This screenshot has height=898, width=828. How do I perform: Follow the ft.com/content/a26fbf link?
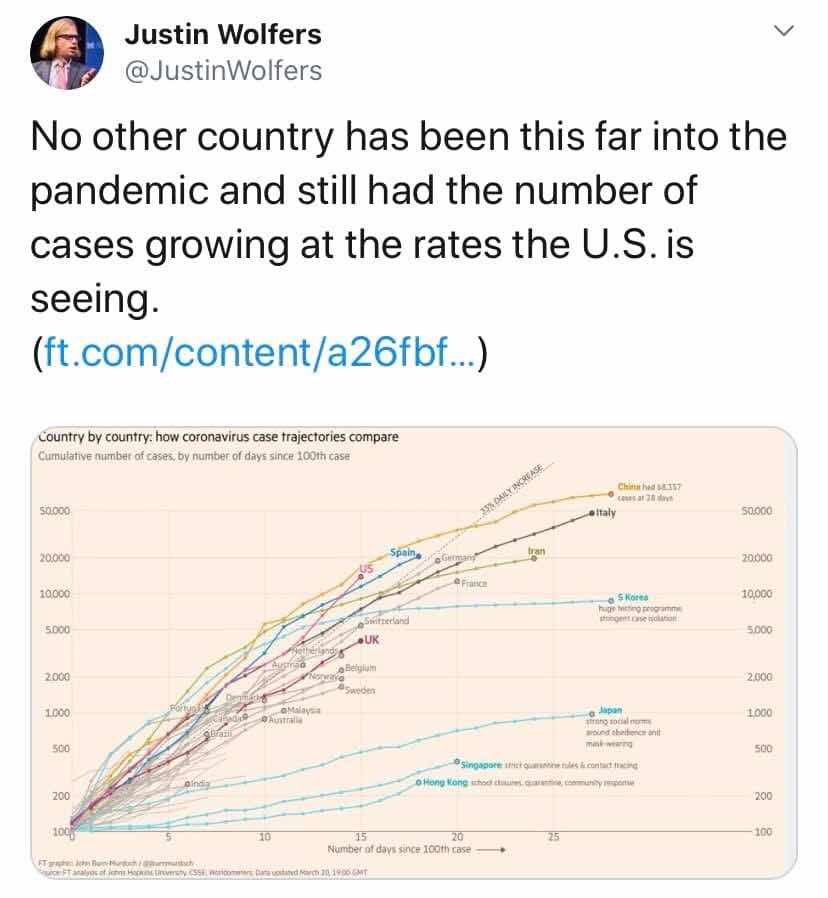point(260,352)
